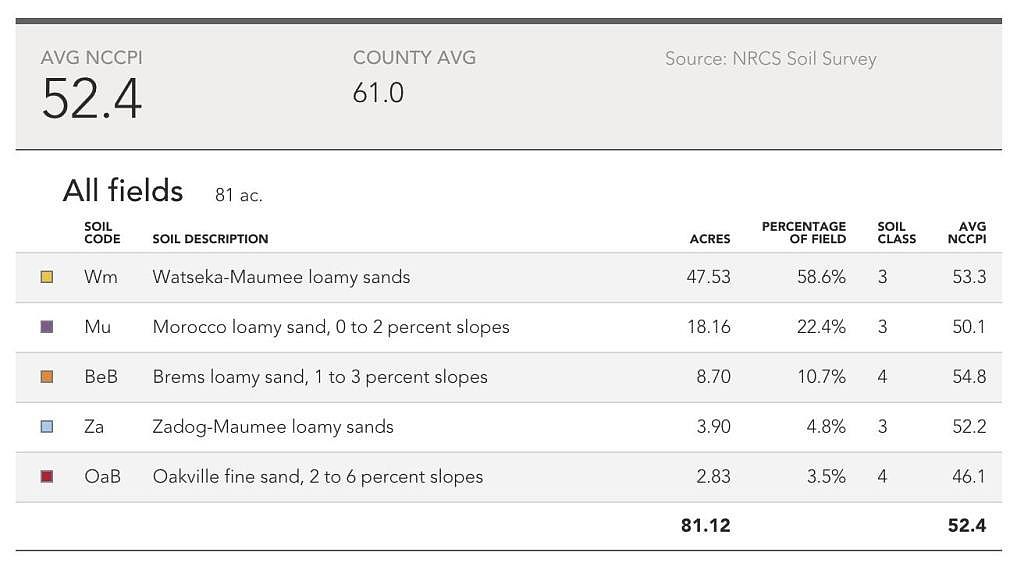Click the County Avg 61.0 value
1024x577 pixels.
[x=378, y=93]
